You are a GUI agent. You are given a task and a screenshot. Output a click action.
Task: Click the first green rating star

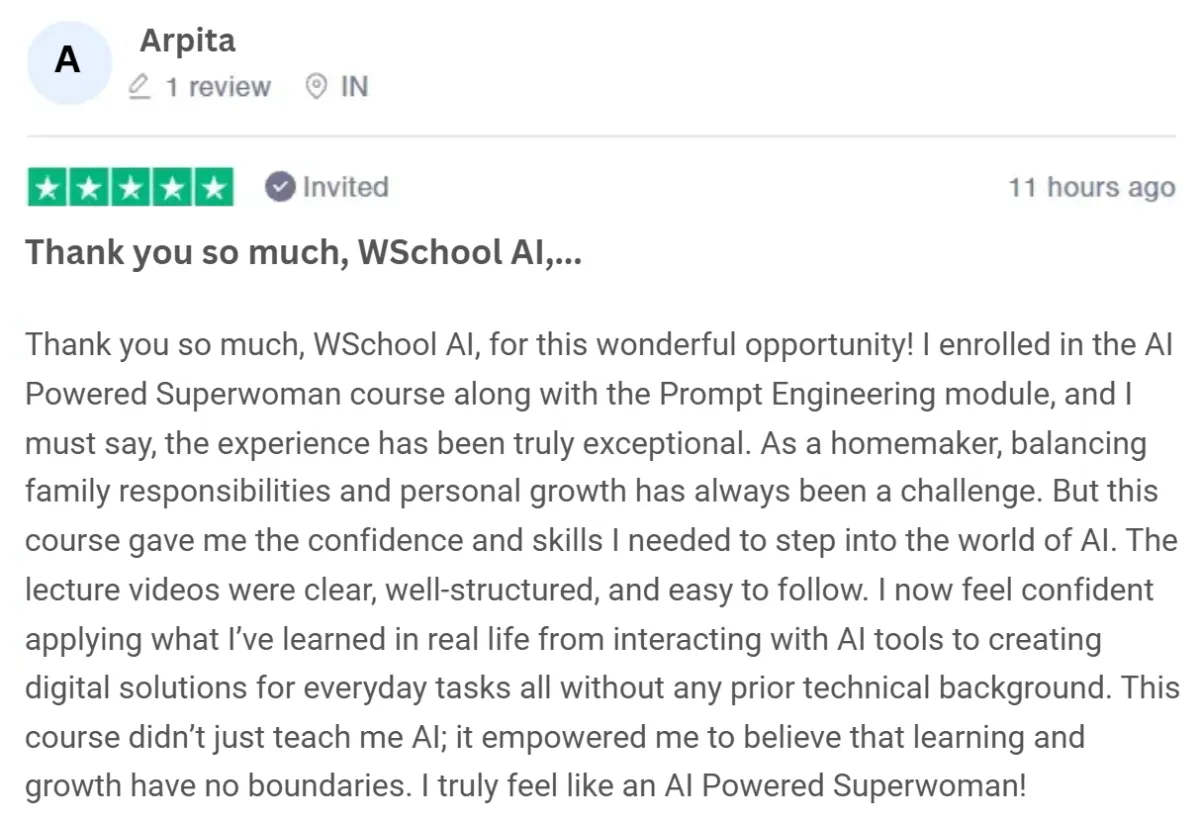pyautogui.click(x=47, y=188)
